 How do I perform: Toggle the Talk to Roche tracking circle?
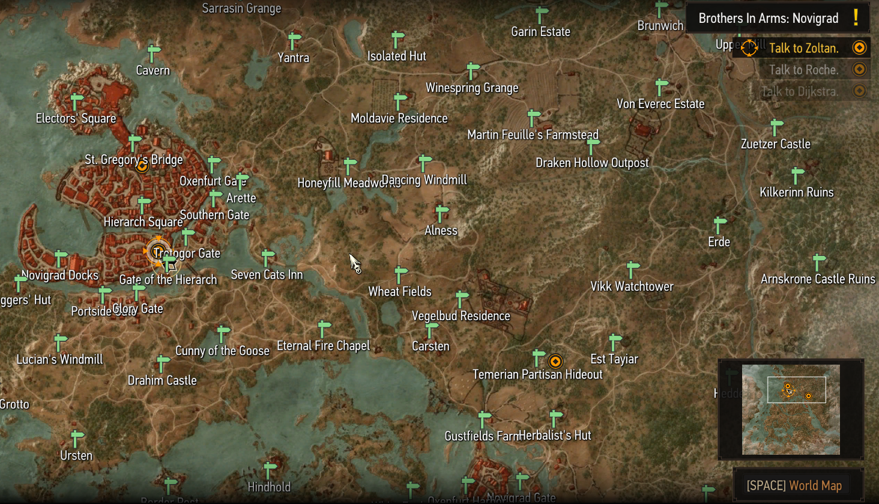(x=859, y=70)
